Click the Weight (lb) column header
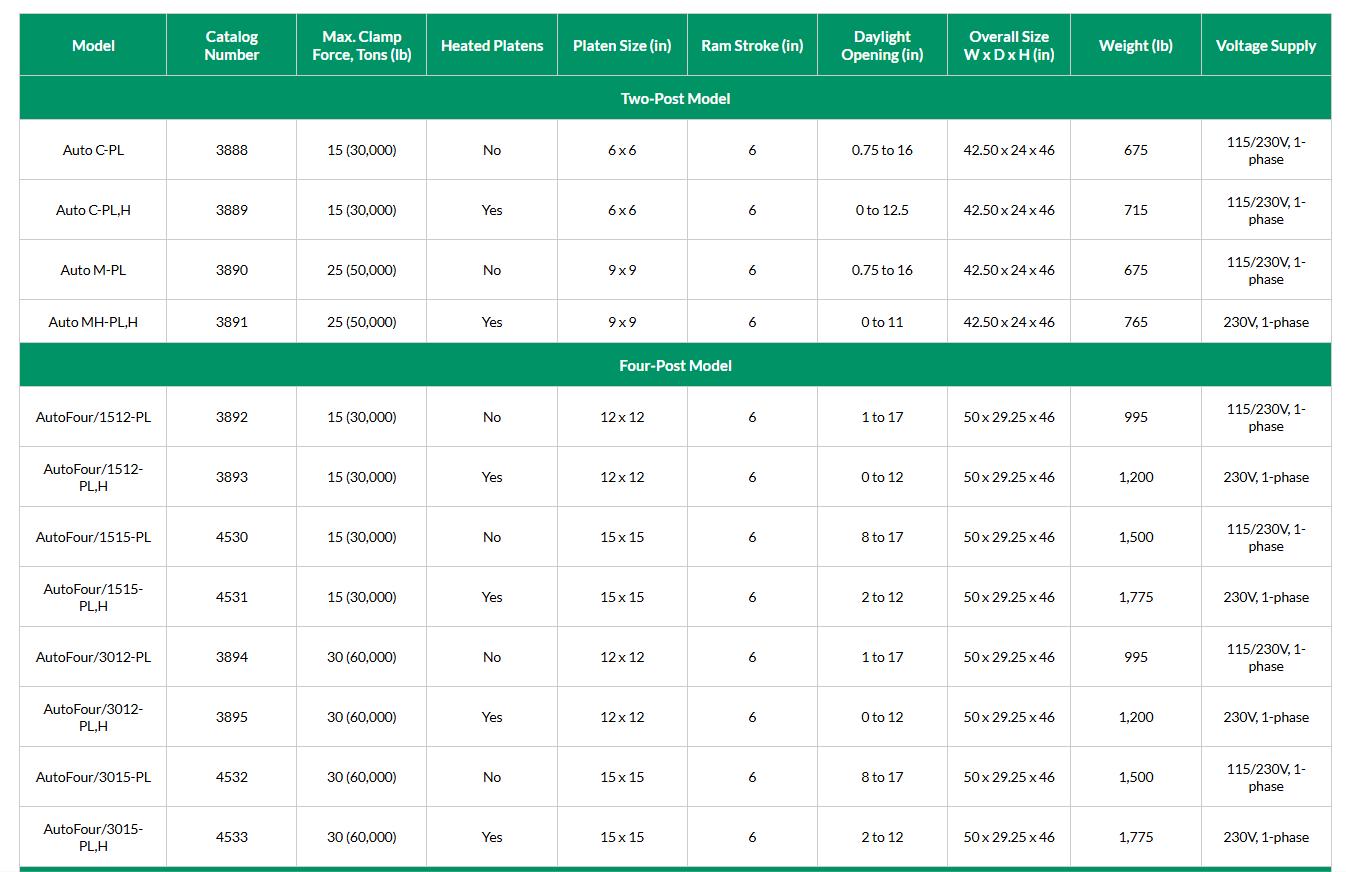The width and height of the screenshot is (1346, 872). pos(1136,45)
